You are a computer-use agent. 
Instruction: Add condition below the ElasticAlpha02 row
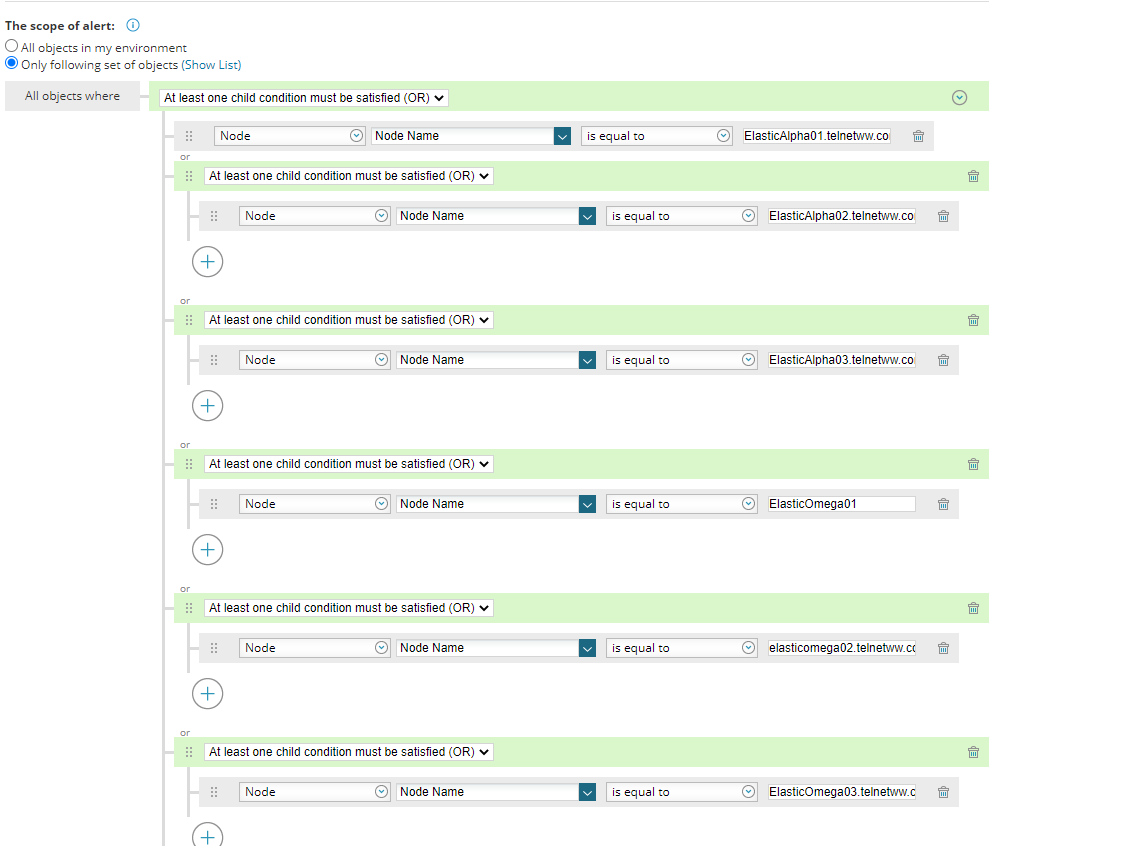coord(207,262)
